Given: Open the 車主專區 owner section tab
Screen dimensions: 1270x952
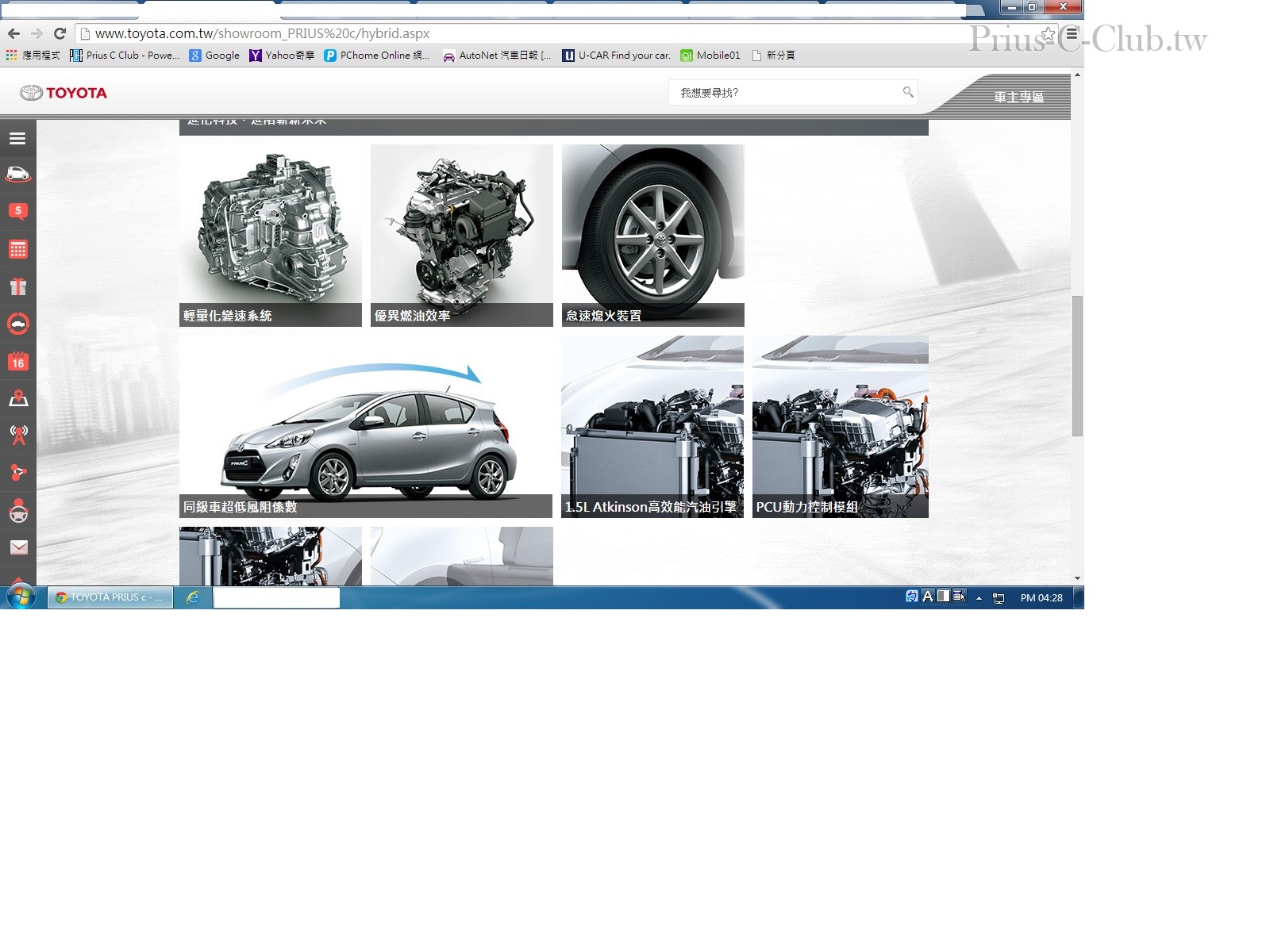Looking at the screenshot, I should tap(1018, 97).
